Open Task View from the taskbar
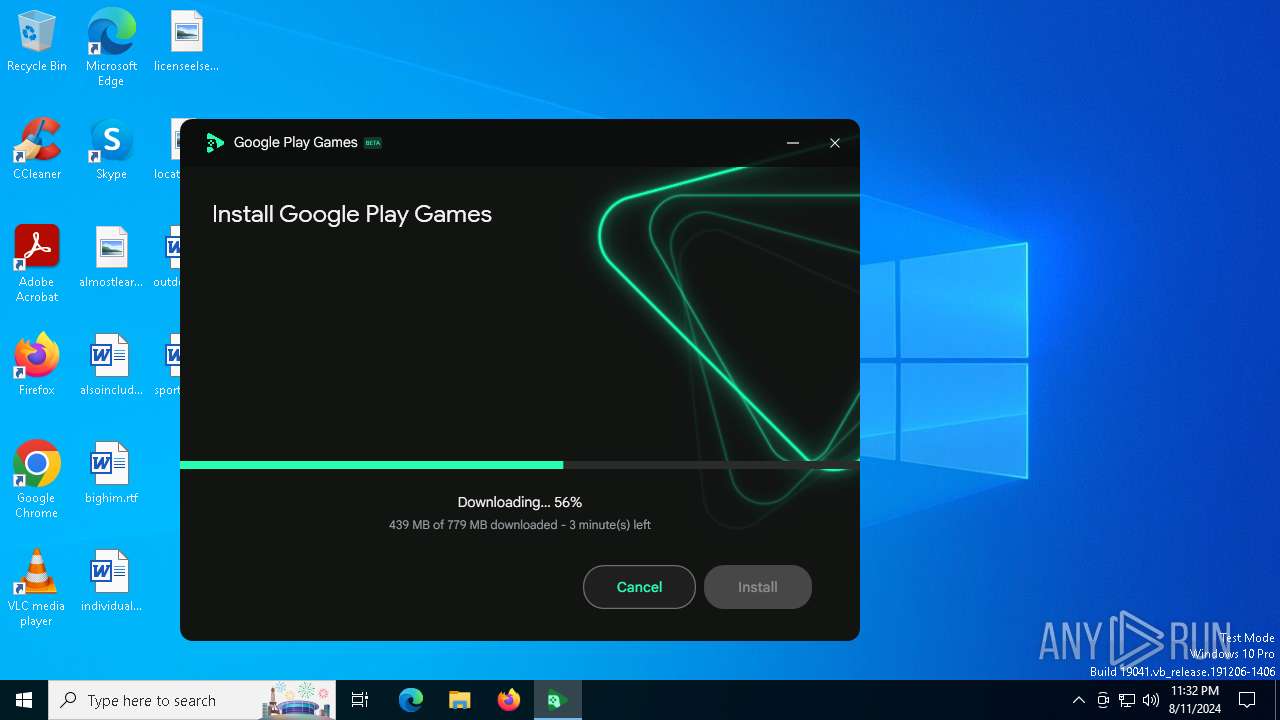Screen dimensions: 1280x720 [360, 700]
